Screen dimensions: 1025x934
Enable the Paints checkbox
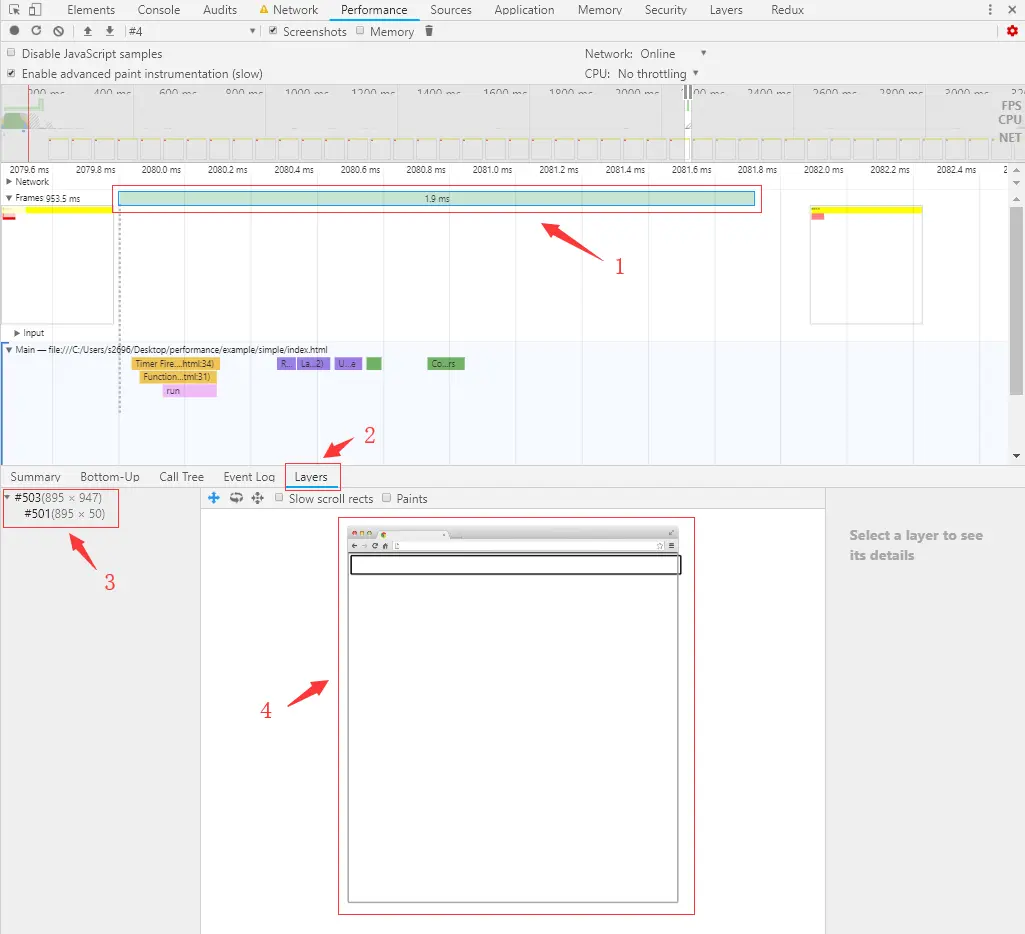[x=387, y=498]
